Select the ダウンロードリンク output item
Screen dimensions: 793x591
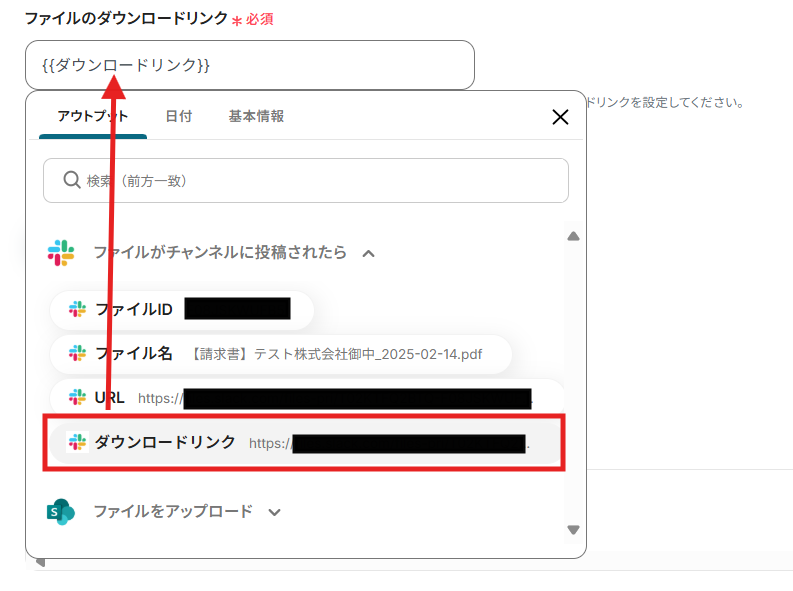point(305,443)
